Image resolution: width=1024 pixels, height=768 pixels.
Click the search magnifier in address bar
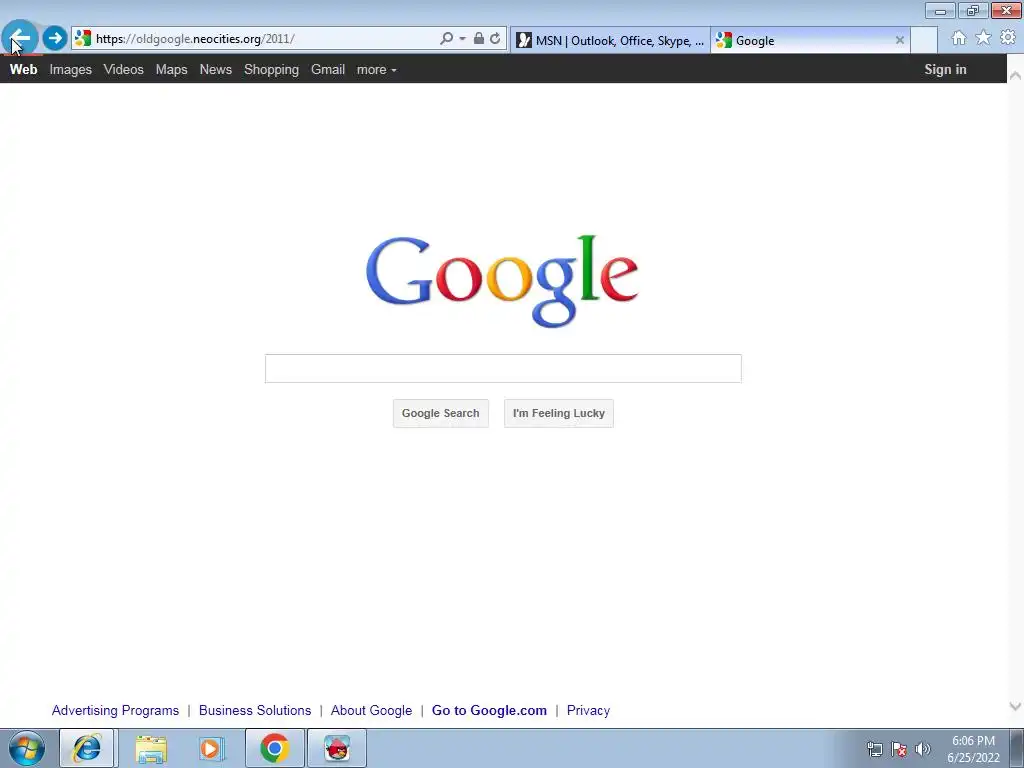click(x=446, y=39)
